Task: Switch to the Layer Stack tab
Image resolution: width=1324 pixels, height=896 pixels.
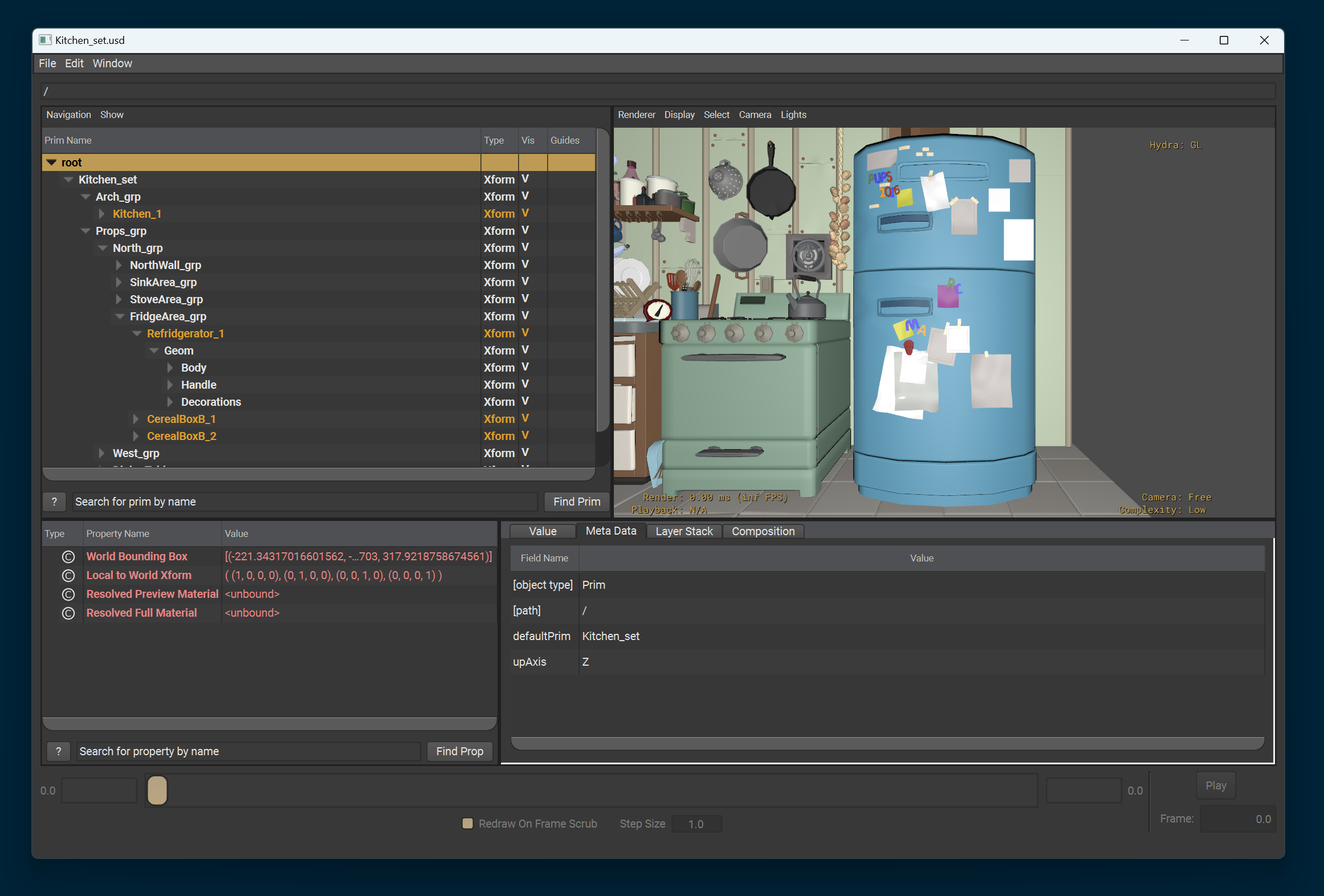Action: (x=683, y=531)
